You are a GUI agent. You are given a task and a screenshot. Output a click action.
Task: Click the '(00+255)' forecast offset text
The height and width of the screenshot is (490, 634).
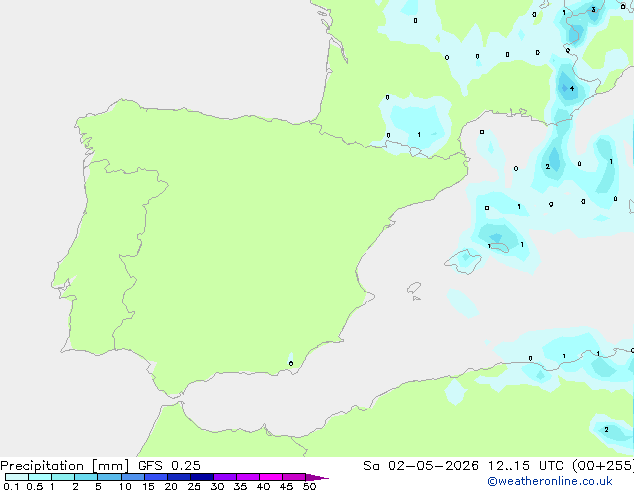coord(602,466)
